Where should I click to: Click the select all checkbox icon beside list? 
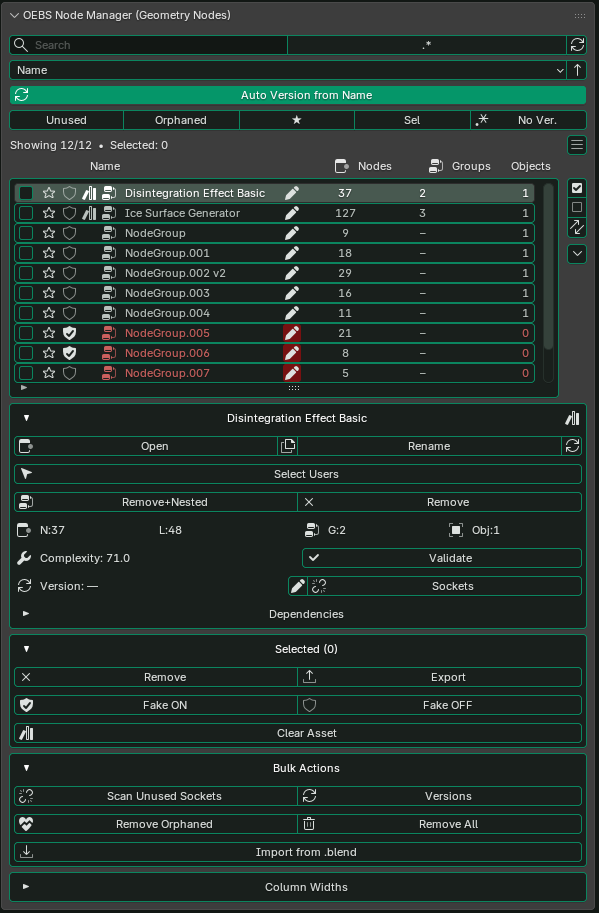click(x=577, y=188)
